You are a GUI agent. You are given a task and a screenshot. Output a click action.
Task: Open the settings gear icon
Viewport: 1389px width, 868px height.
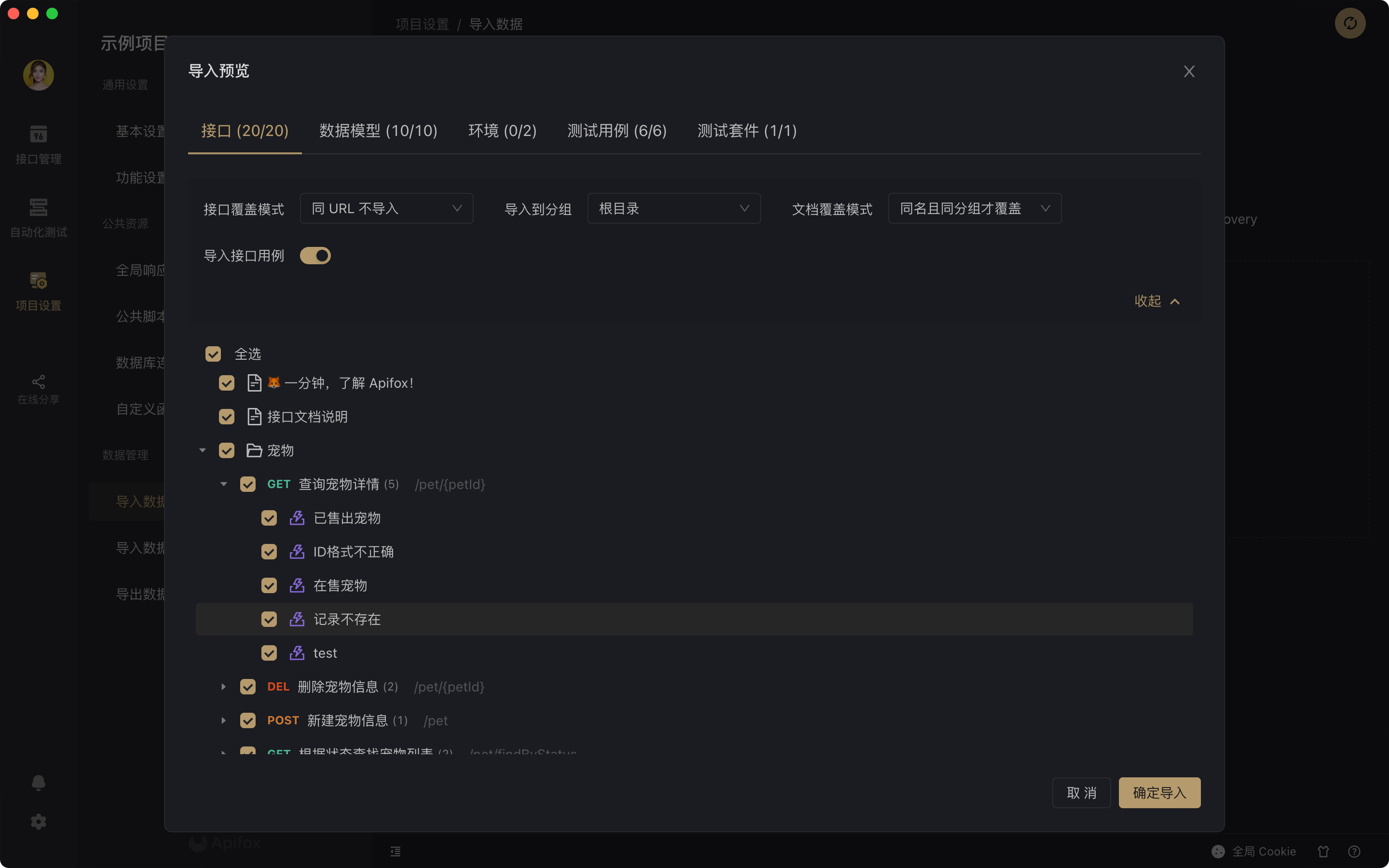(x=39, y=822)
